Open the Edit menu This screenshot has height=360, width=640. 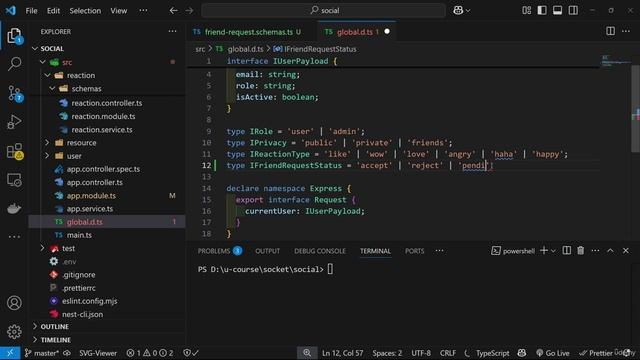(x=53, y=11)
